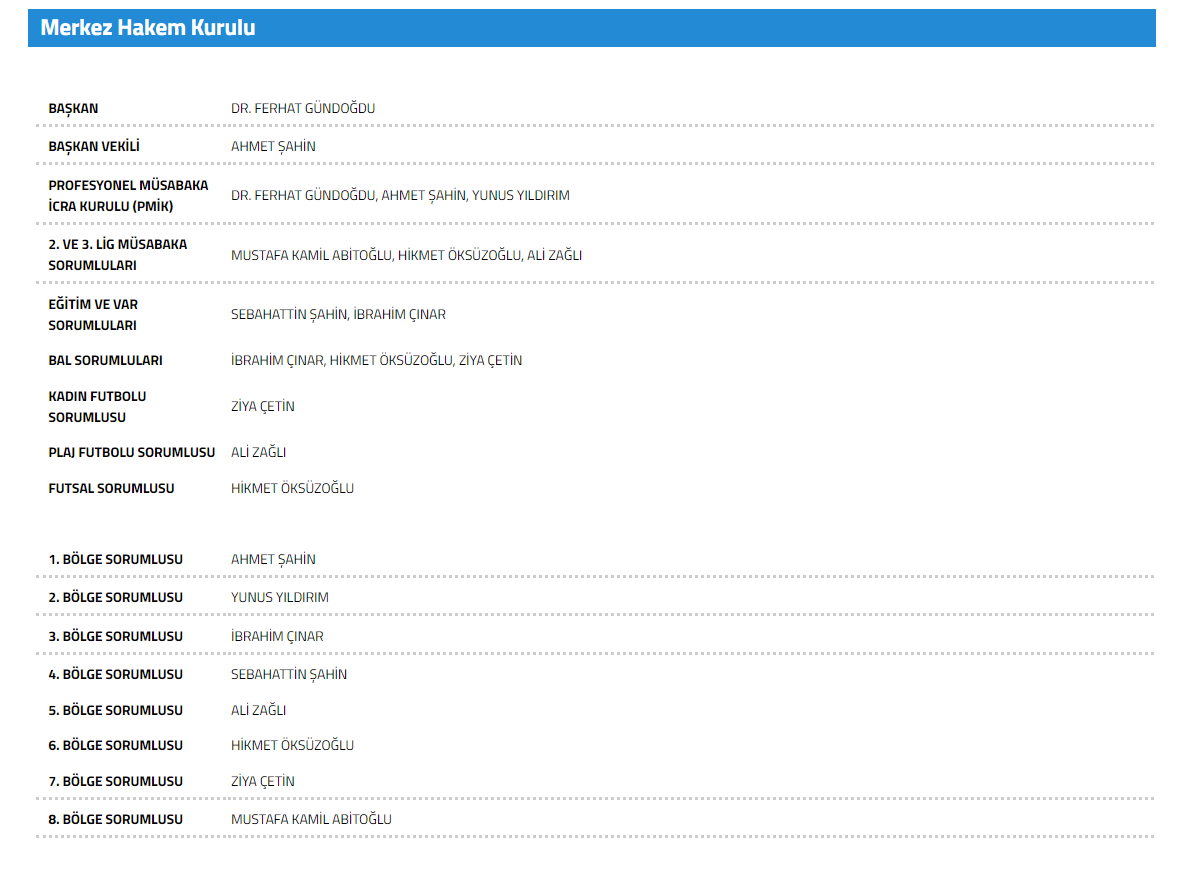Click HİKMET ÖKSÜZOĞLU beside FUTSAL SORUMLUSU
This screenshot has height=887, width=1200.
292,488
